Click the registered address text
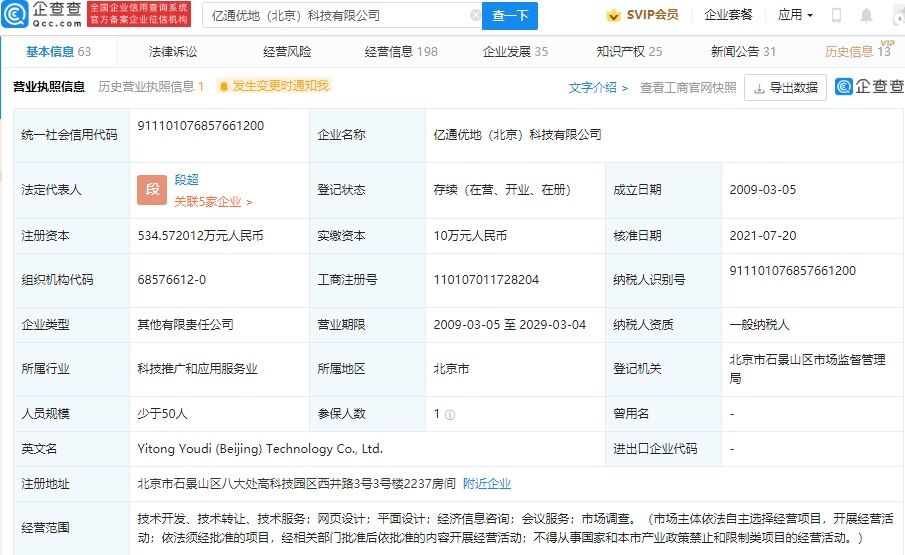This screenshot has height=555, width=905. pos(297,483)
